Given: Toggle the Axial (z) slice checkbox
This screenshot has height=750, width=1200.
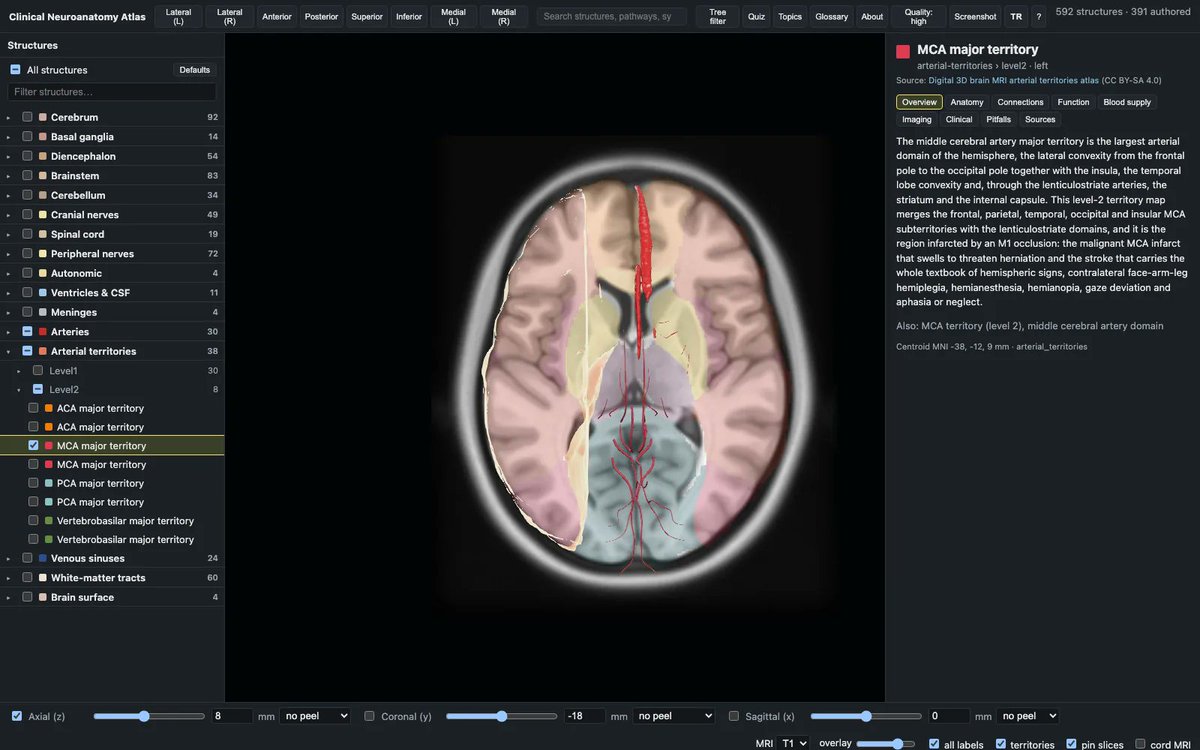Looking at the screenshot, I should [x=16, y=716].
